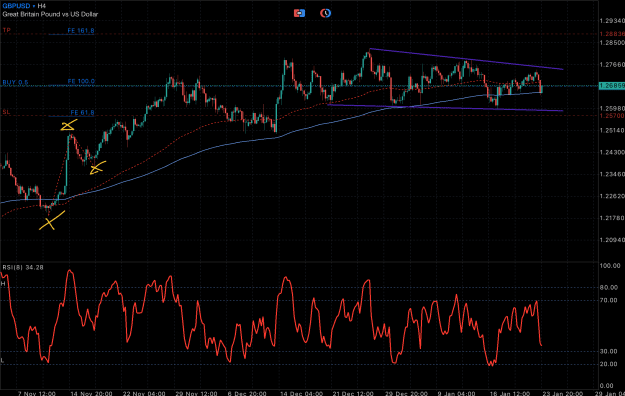This screenshot has width=625, height=396.
Task: Click the red 1.28836 take-profit price
Action: (612, 34)
